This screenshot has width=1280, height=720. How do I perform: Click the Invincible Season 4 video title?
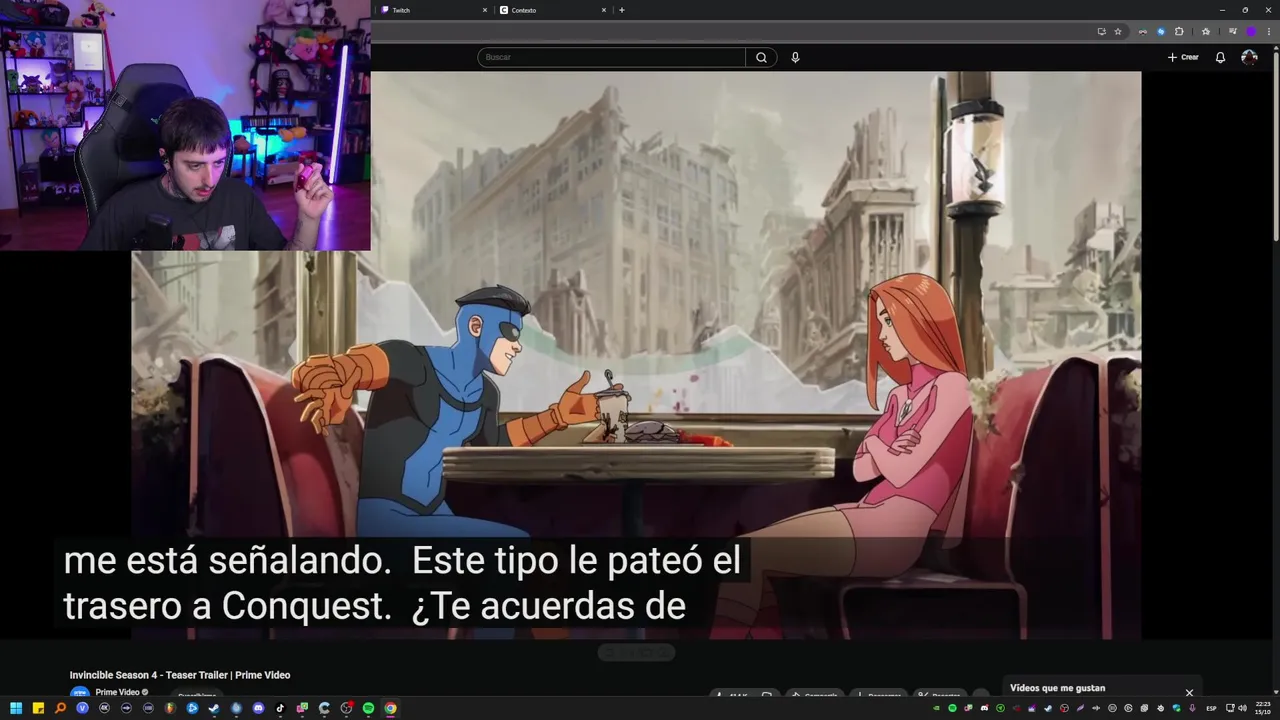pos(180,675)
